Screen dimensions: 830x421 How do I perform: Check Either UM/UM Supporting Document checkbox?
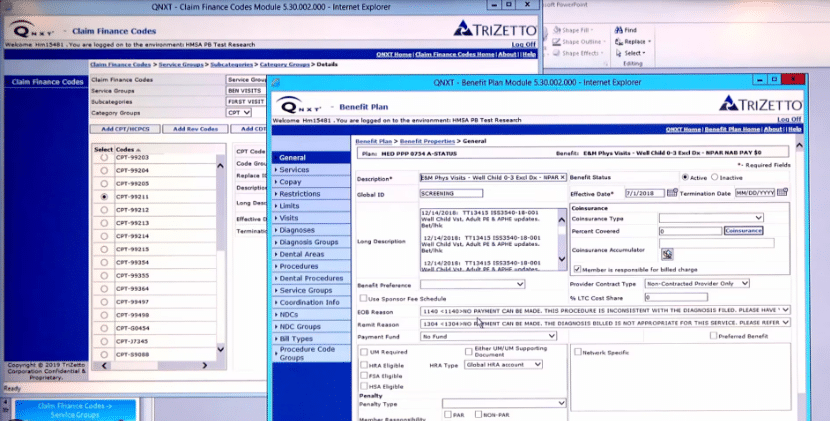[468, 351]
